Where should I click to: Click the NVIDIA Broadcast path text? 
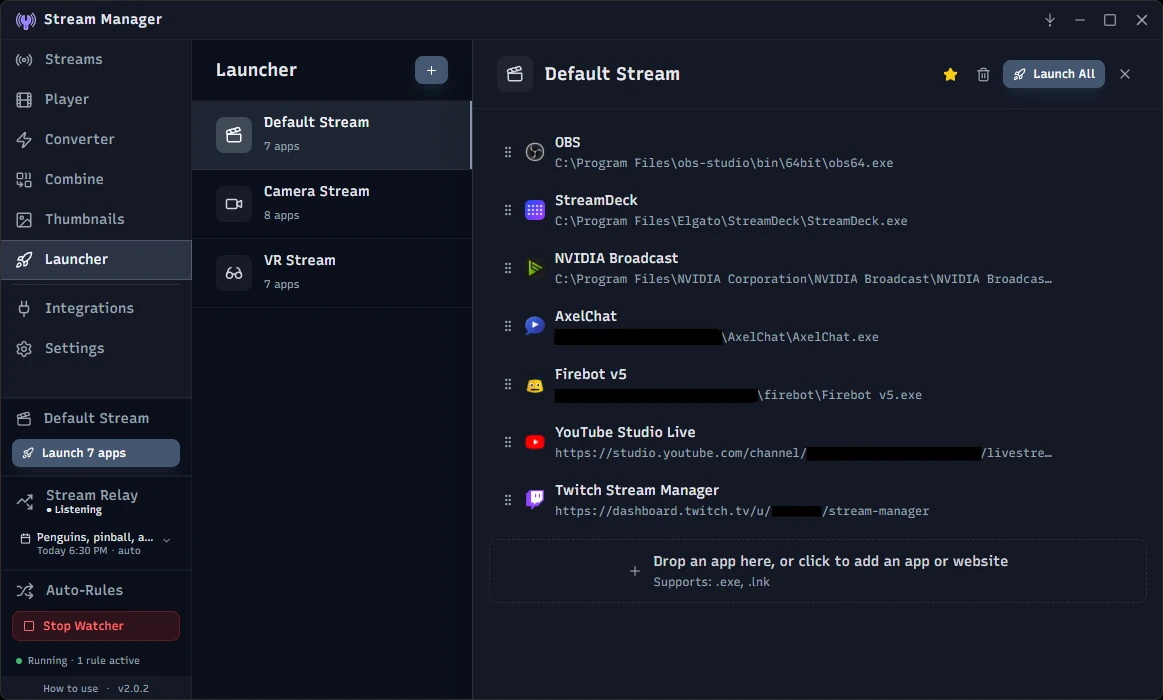(x=803, y=279)
